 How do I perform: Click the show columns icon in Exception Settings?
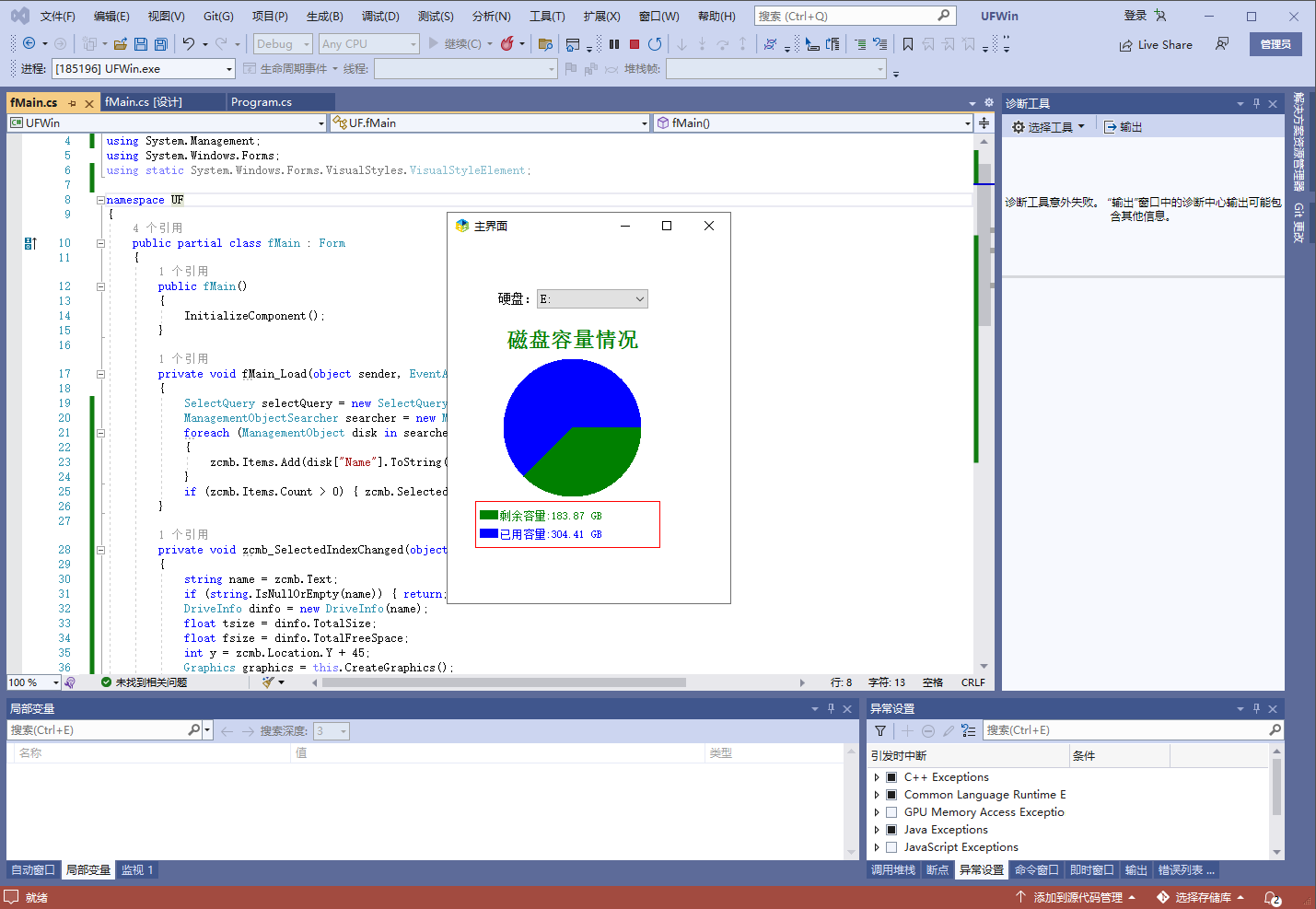coord(968,730)
